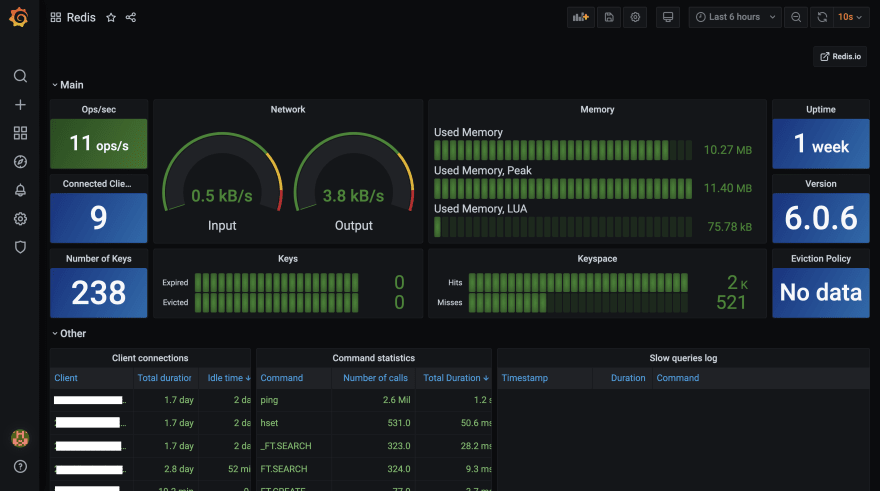Open the Eviction Policy panel title menu
The image size is (880, 491).
[x=821, y=259]
